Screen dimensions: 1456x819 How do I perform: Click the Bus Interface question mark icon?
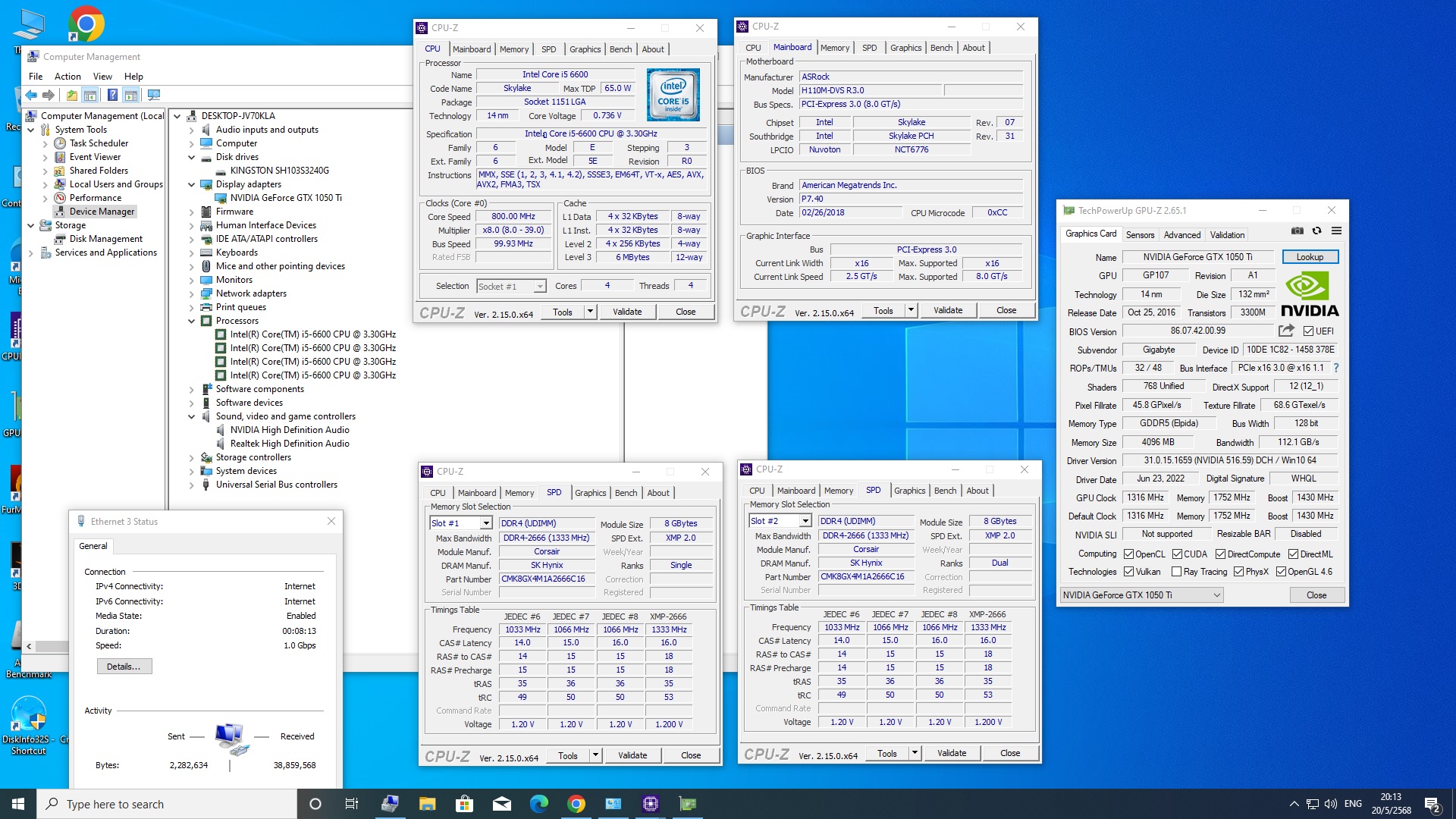1336,368
